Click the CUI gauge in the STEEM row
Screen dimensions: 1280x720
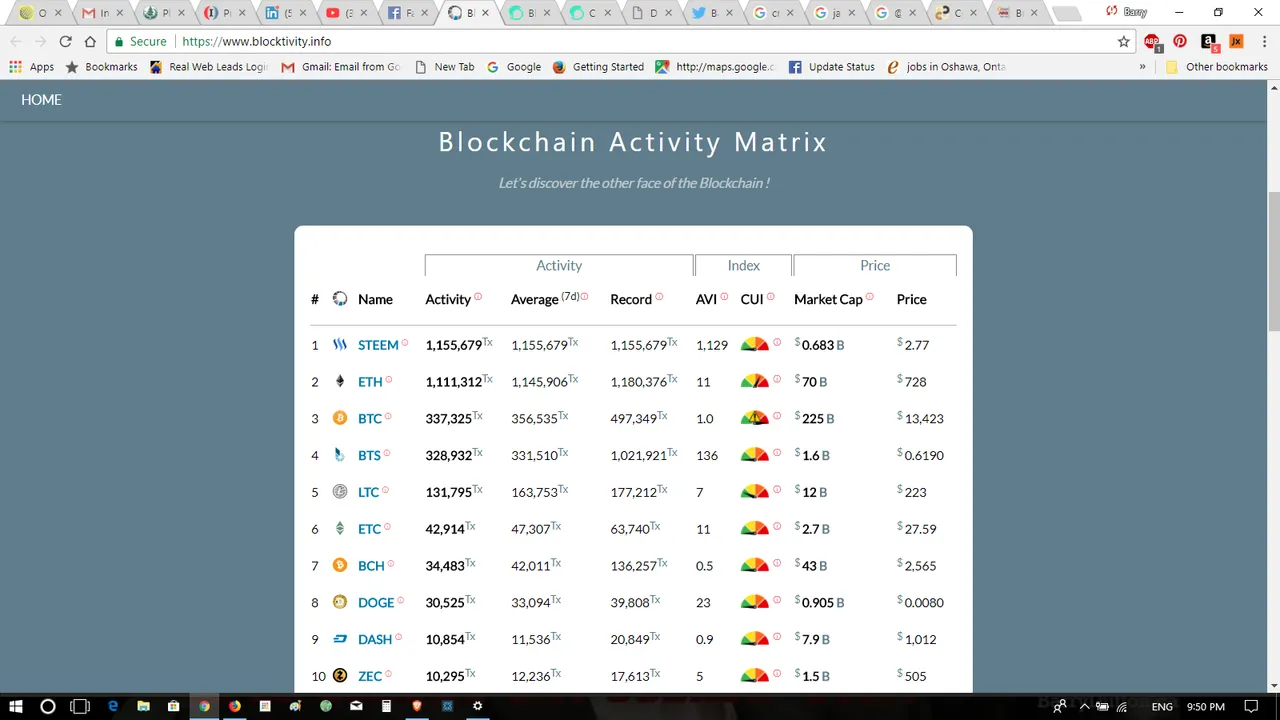pyautogui.click(x=755, y=344)
